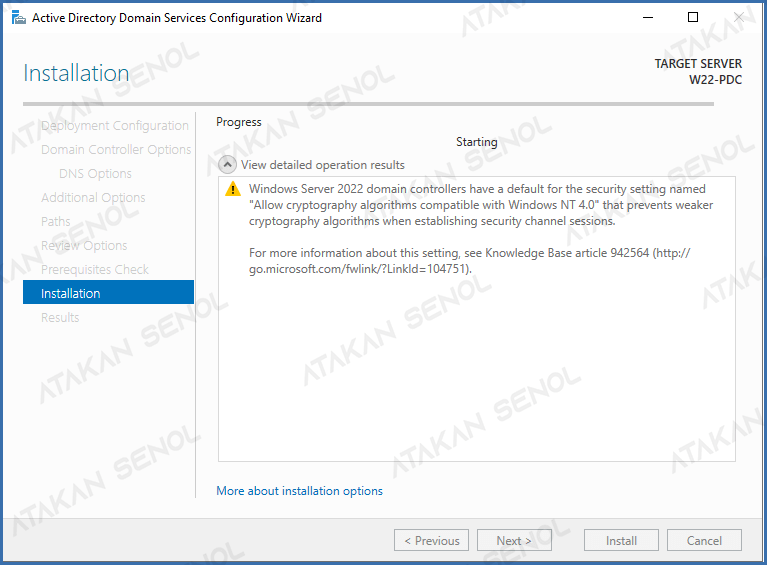Cancel the configuration wizard
767x565 pixels.
point(704,541)
